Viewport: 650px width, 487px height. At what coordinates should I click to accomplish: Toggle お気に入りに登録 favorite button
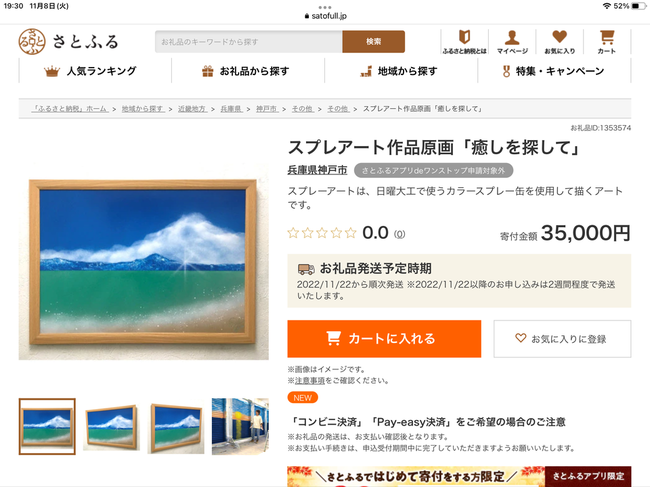[x=562, y=339]
